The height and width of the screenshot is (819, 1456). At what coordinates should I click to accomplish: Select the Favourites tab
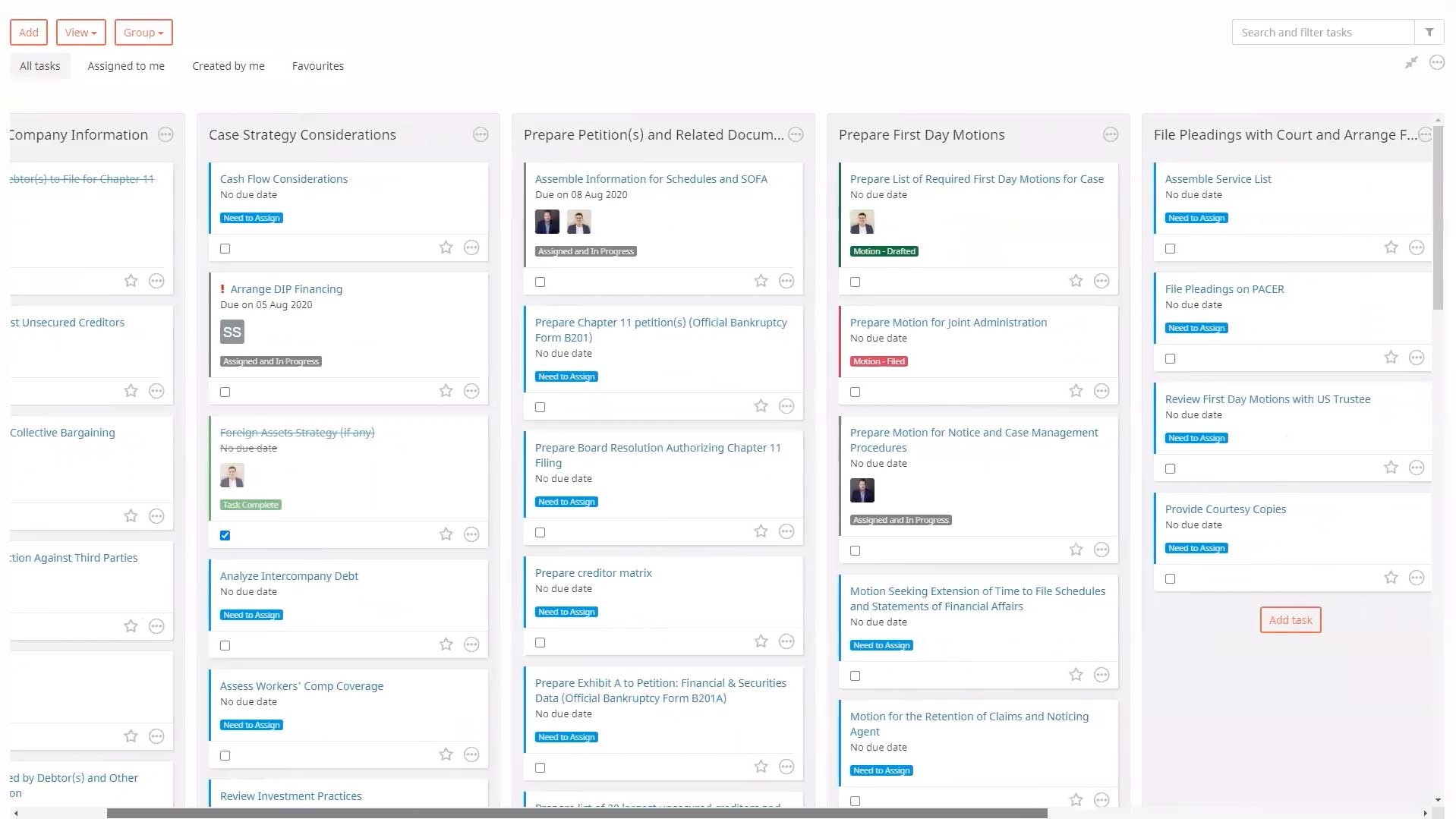pyautogui.click(x=317, y=66)
